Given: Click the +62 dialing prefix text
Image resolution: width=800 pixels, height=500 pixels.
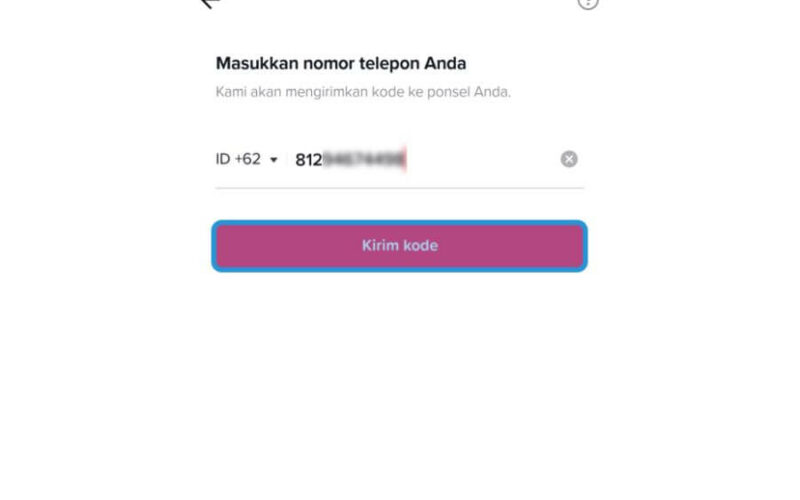Looking at the screenshot, I should (247, 159).
